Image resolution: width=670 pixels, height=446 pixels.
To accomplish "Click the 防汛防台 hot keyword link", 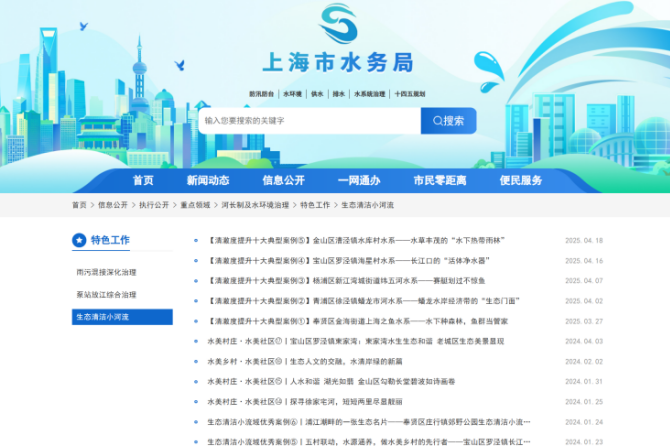I will [x=261, y=93].
